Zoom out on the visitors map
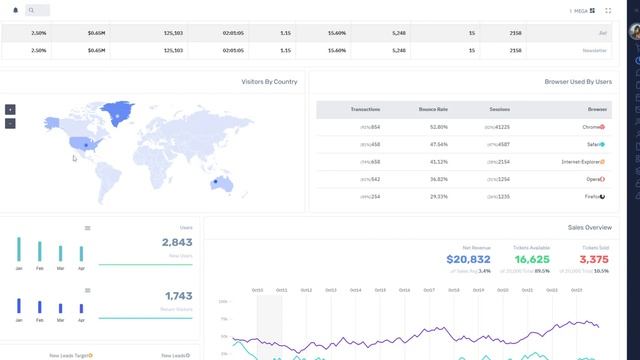This screenshot has width=640, height=360. click(x=10, y=123)
